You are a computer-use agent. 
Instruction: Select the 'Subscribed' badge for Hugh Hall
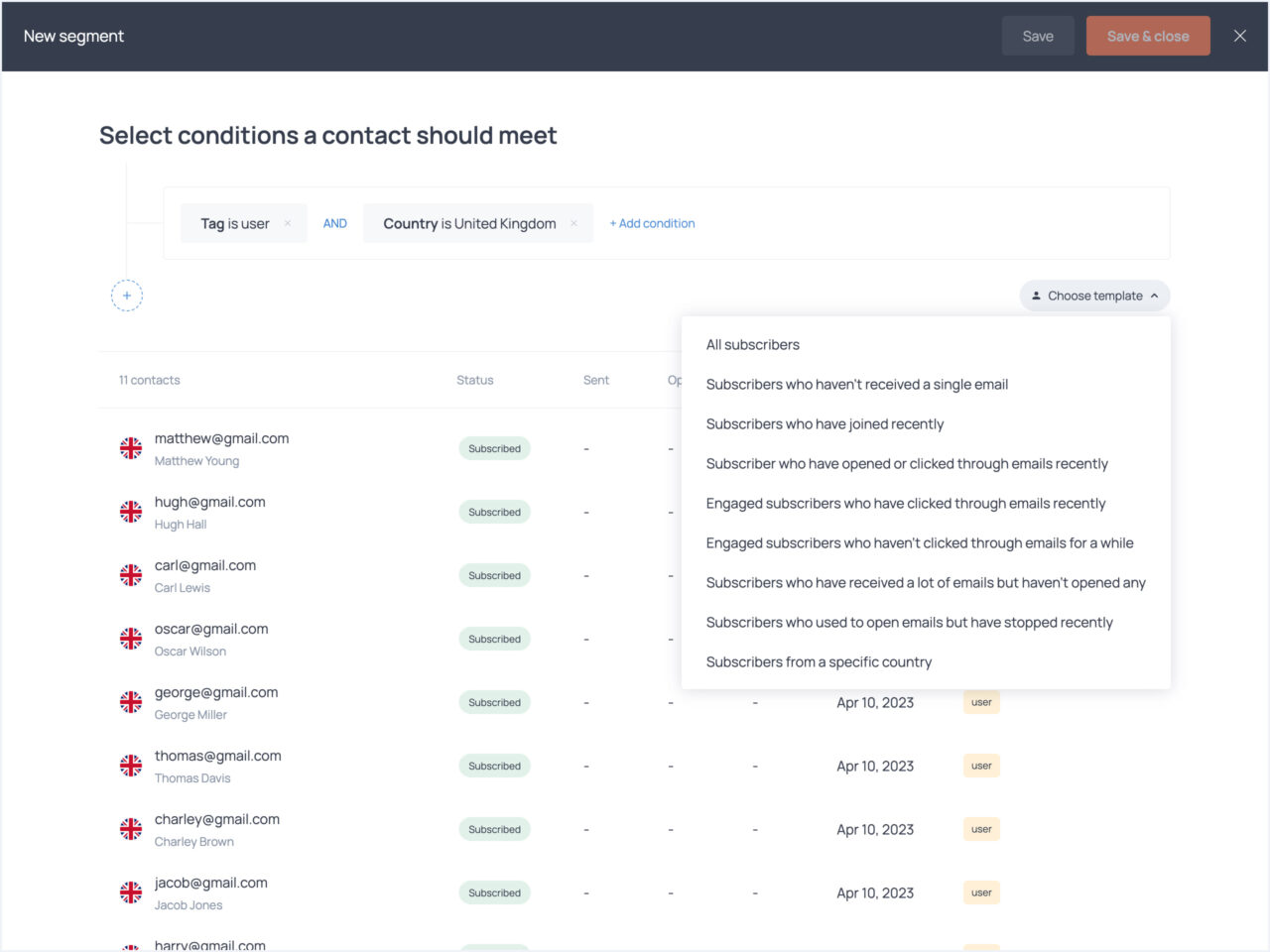pos(494,512)
